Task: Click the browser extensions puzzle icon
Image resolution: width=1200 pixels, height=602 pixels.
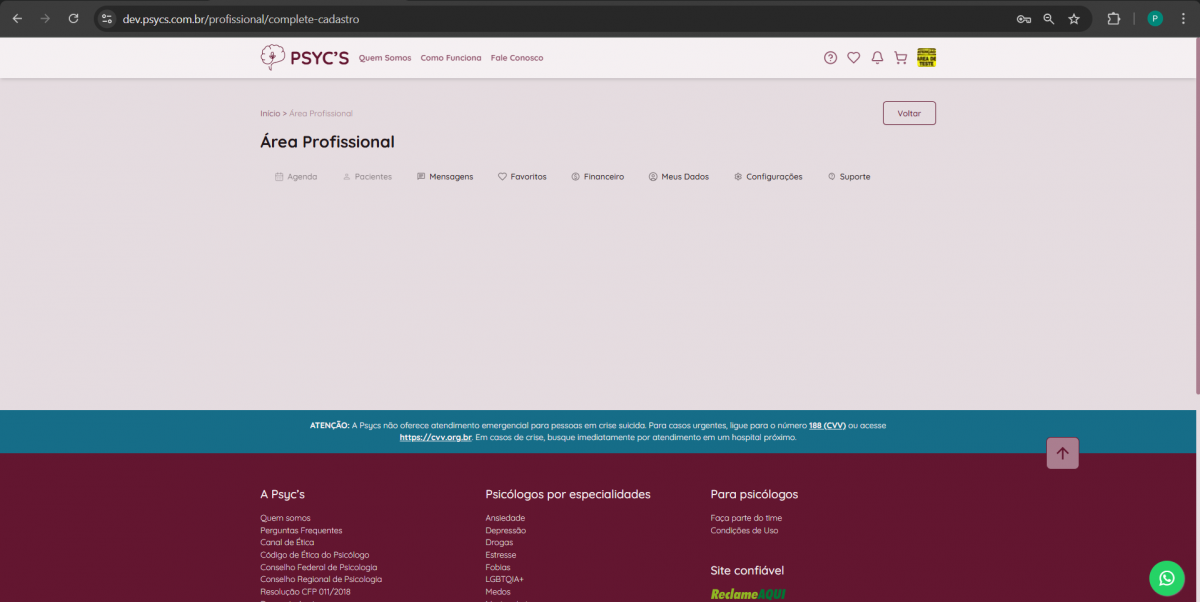Action: [1113, 18]
